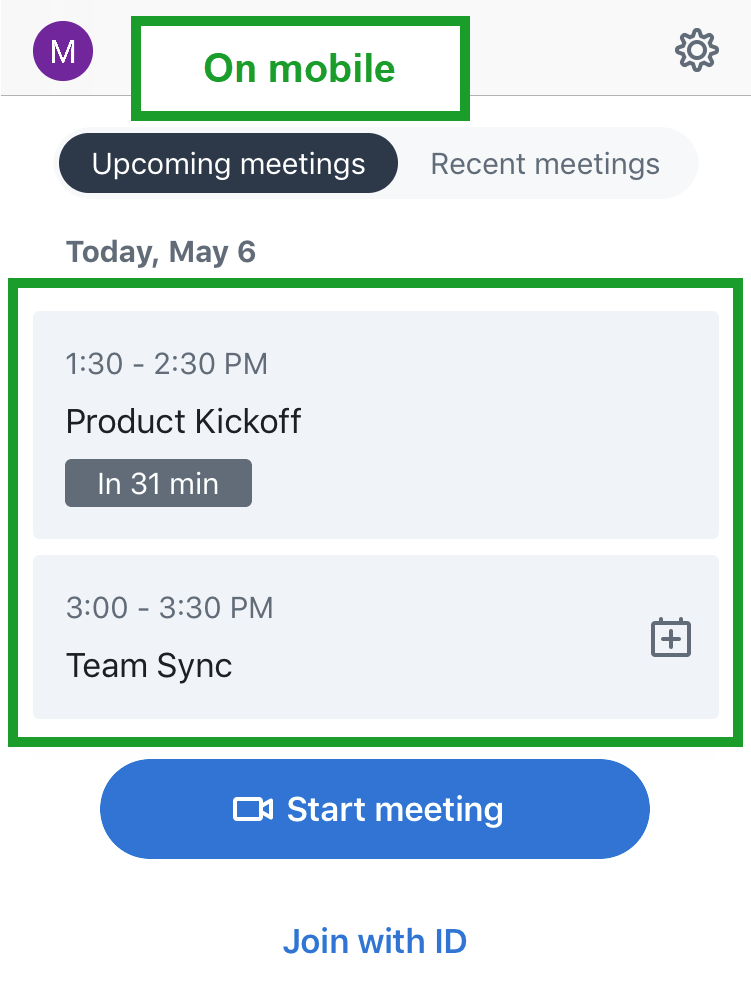Click the Start meeting label text
Image resolution: width=751 pixels, height=990 pixels.
click(395, 809)
